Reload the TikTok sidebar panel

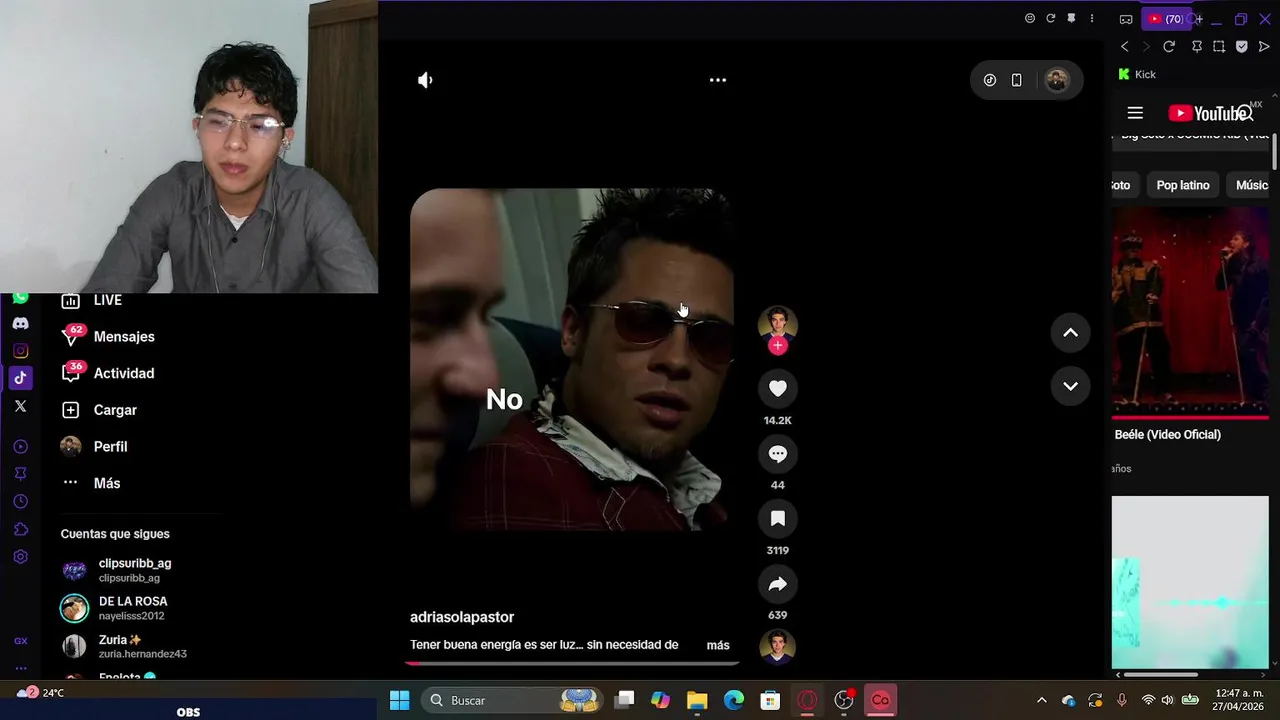tap(1051, 18)
